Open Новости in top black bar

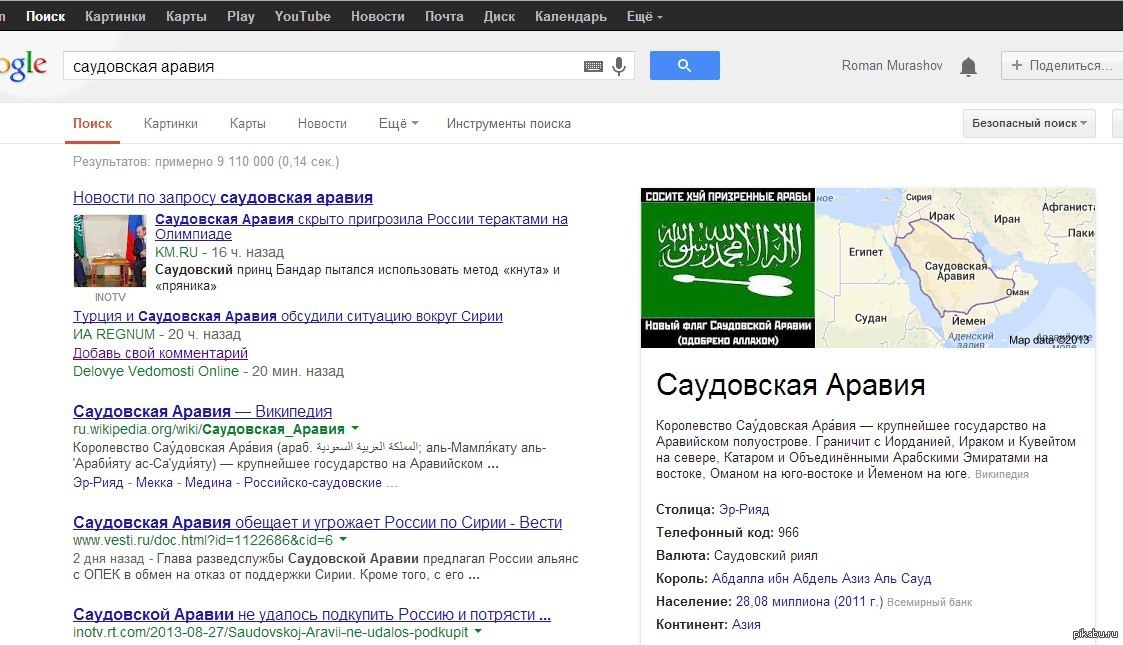point(377,16)
